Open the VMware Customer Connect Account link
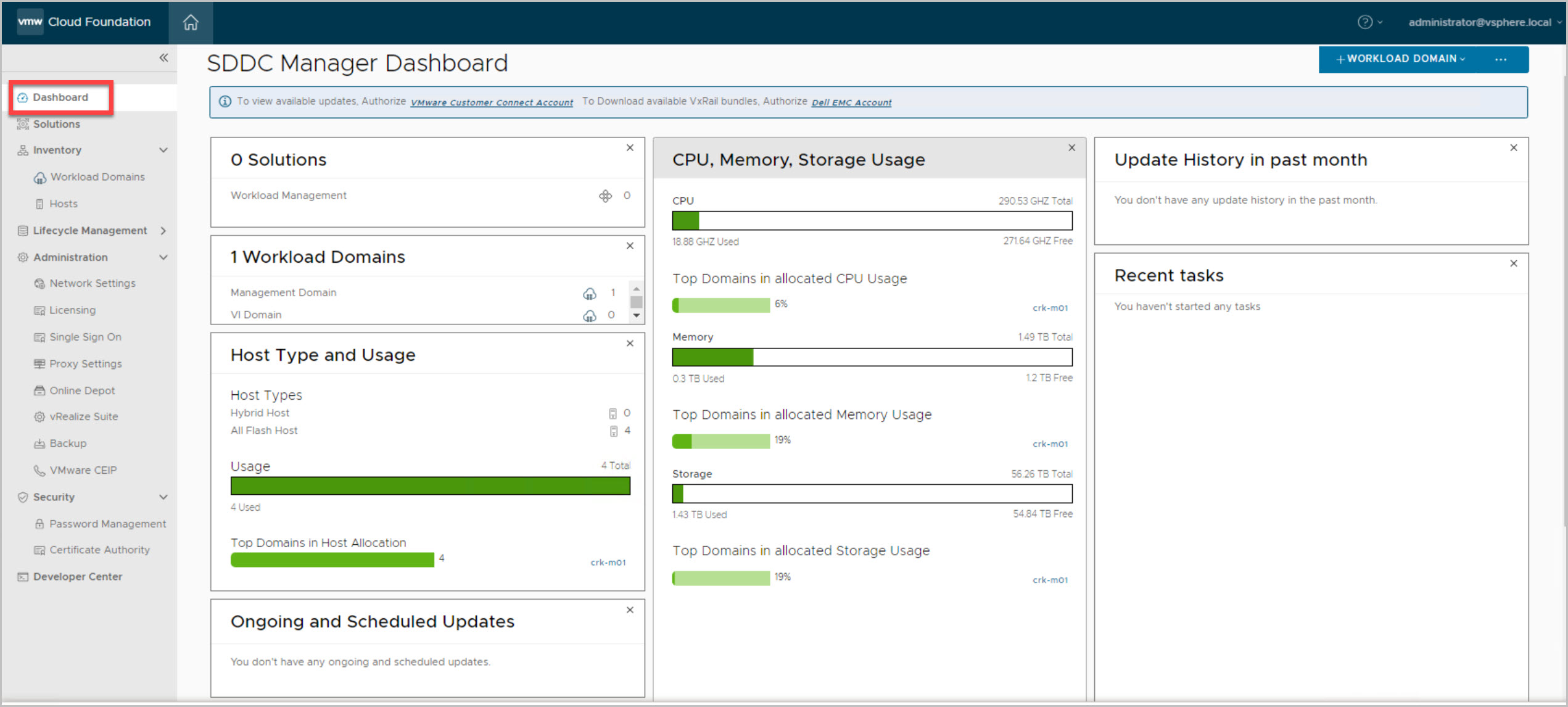The image size is (1568, 707). pos(492,102)
